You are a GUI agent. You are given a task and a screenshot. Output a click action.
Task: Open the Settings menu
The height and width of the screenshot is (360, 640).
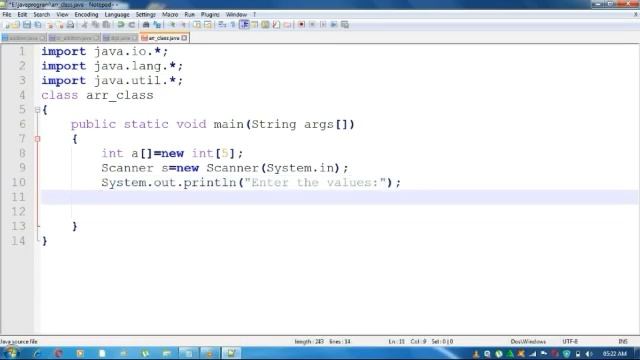tap(146, 14)
